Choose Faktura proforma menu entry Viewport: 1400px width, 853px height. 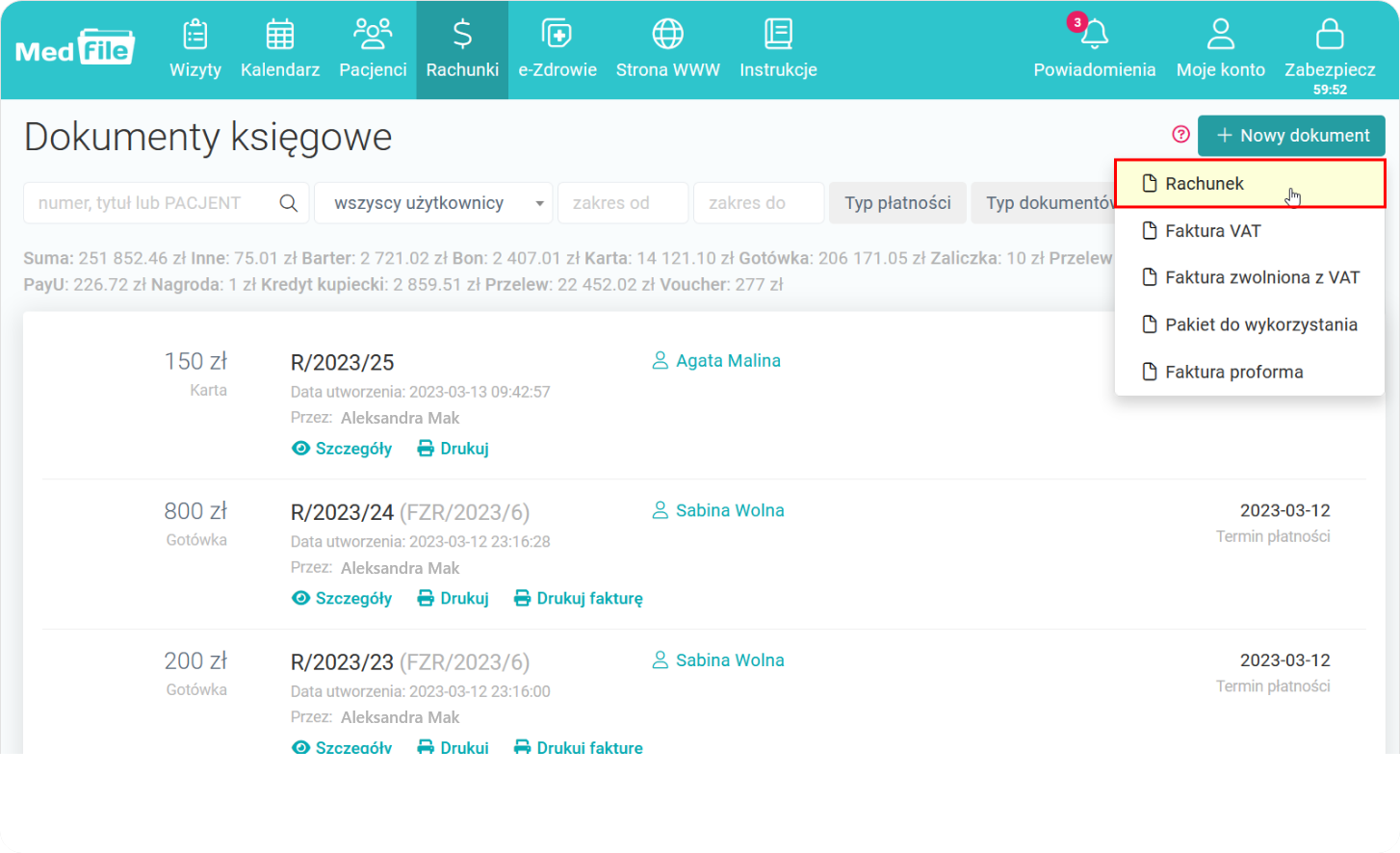(x=1233, y=373)
